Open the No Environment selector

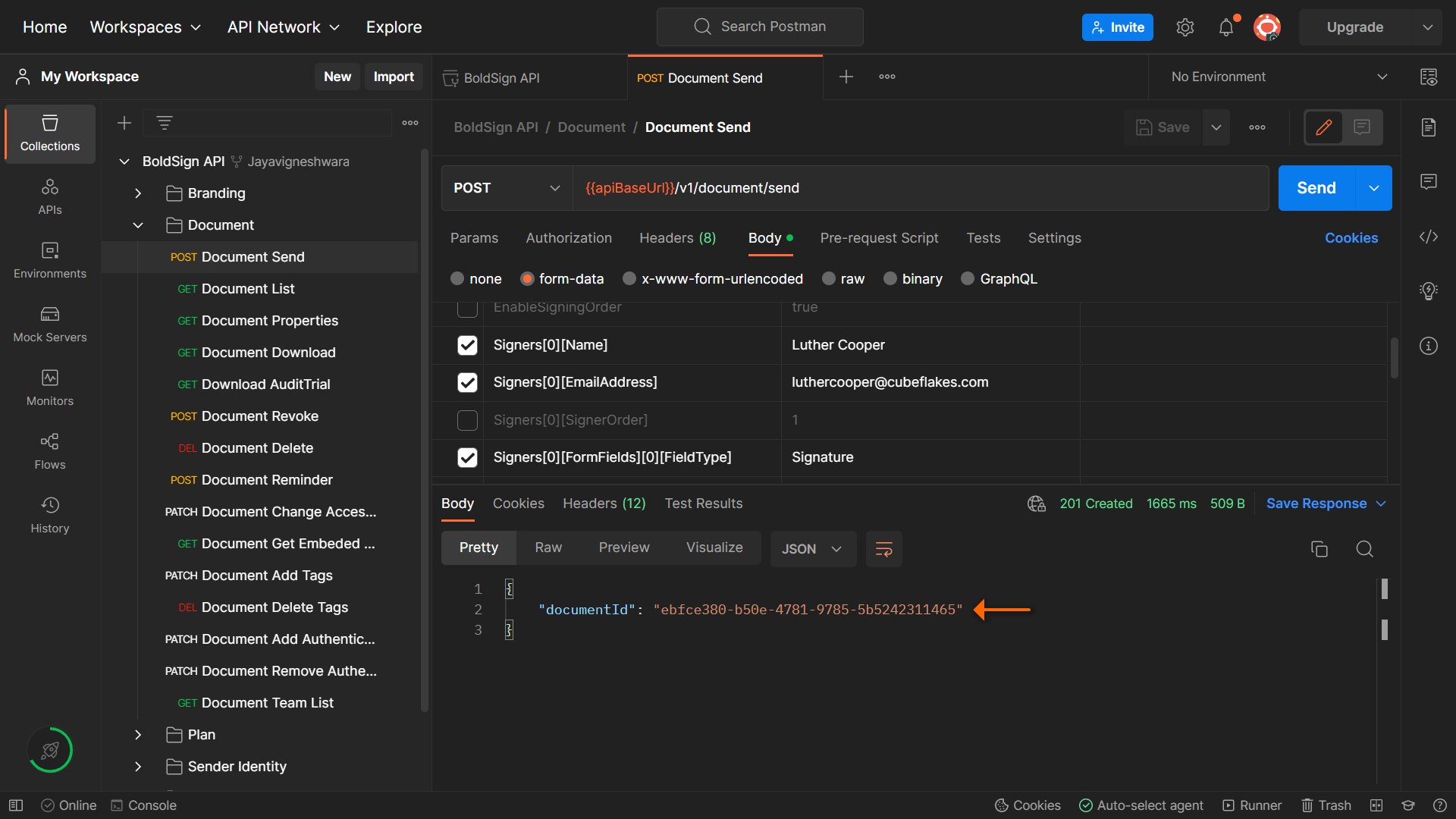pyautogui.click(x=1279, y=77)
